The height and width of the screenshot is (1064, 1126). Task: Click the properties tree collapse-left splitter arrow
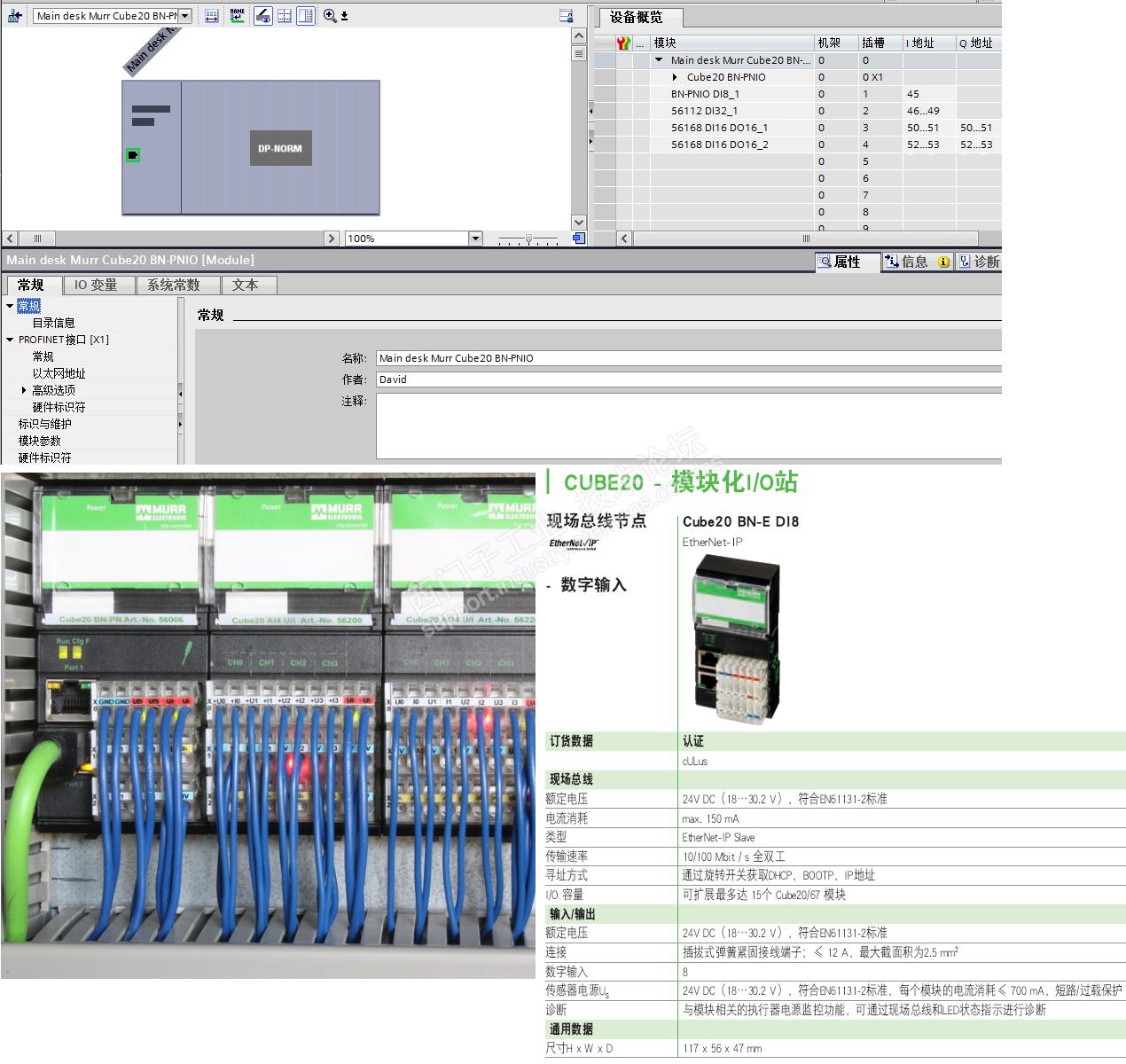pyautogui.click(x=180, y=393)
